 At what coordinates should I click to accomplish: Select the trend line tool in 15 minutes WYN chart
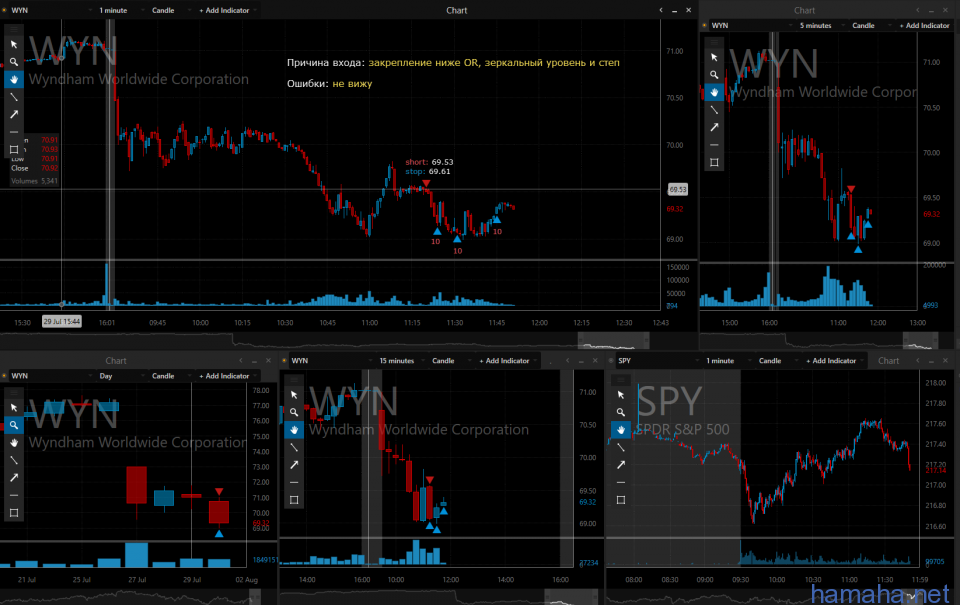click(x=294, y=448)
